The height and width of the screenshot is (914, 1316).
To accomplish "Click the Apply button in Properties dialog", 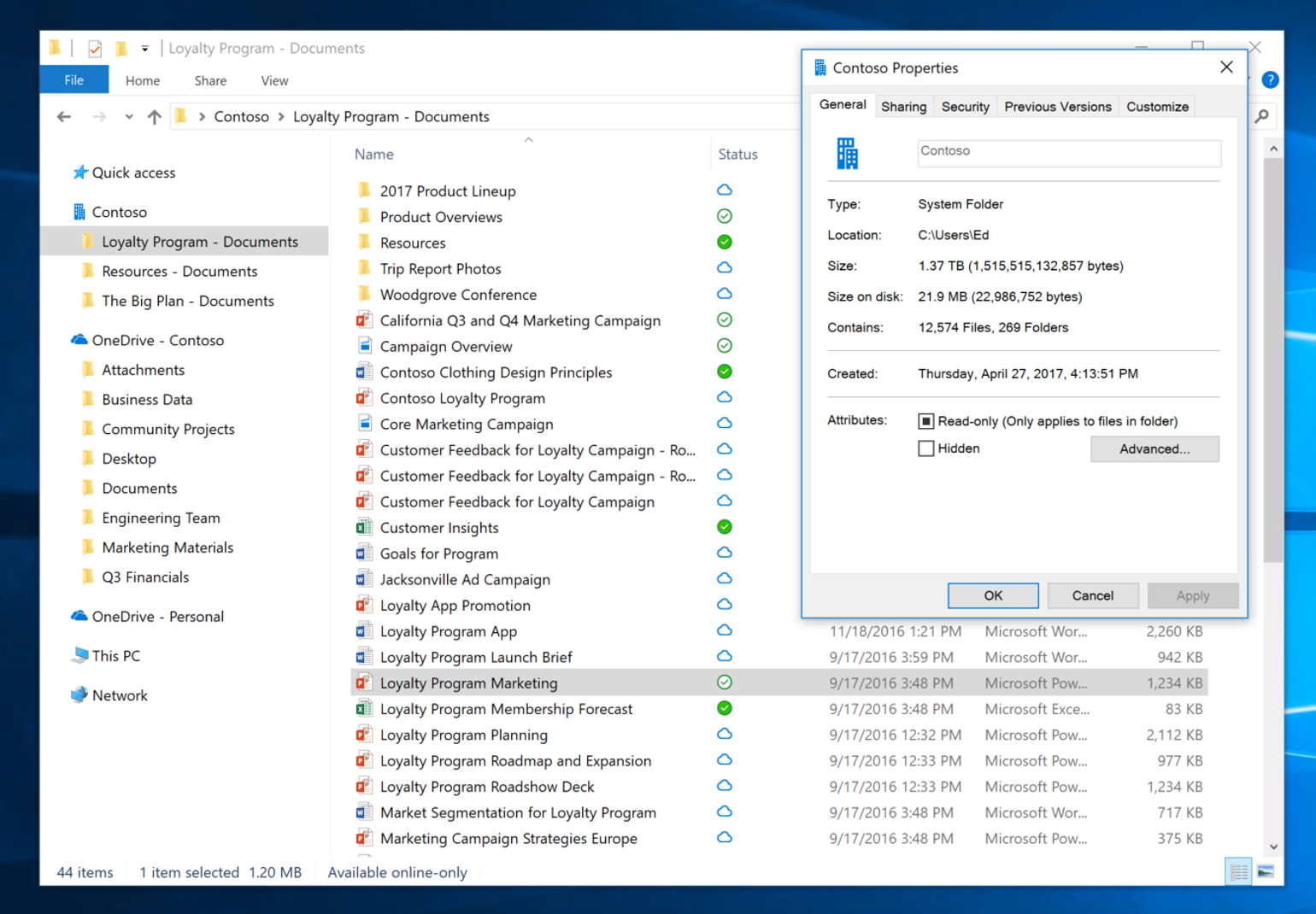I will 1193,595.
